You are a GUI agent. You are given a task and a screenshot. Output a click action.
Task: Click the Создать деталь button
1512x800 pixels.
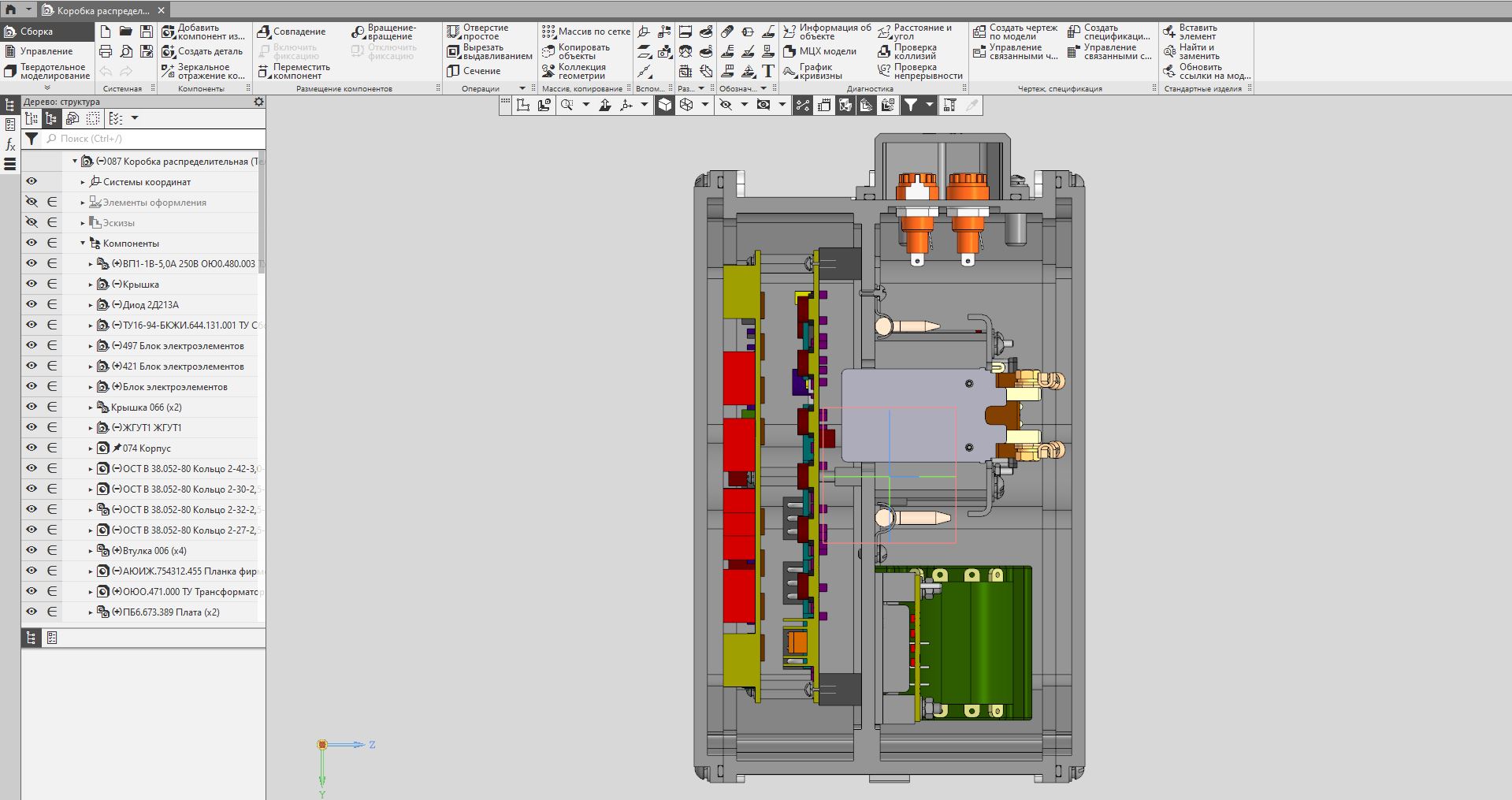169,51
